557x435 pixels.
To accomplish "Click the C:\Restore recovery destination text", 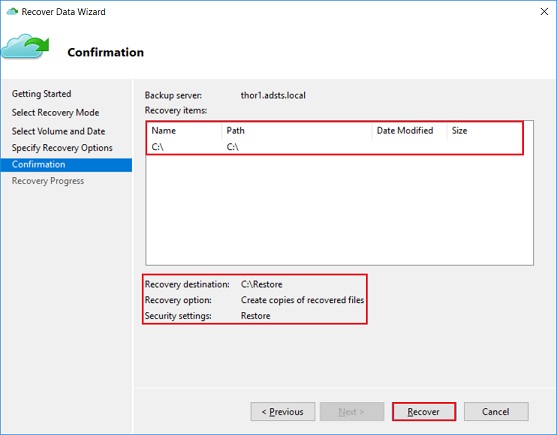I will pyautogui.click(x=262, y=284).
